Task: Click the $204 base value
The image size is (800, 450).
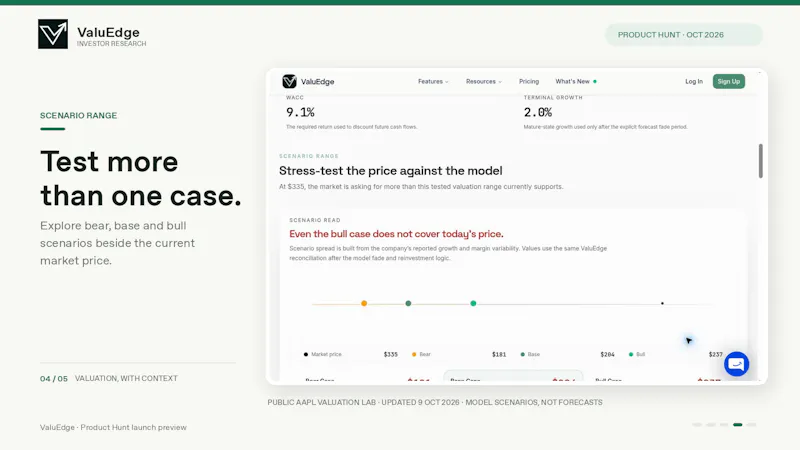Action: (607, 354)
